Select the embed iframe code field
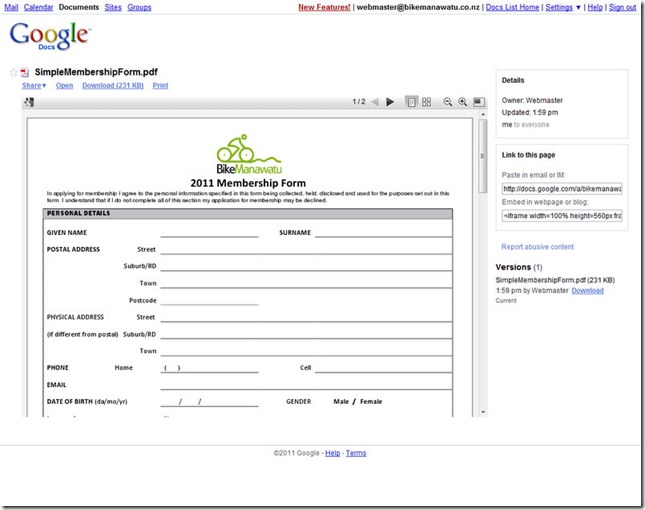Screen dimensions: 645x510 561,215
